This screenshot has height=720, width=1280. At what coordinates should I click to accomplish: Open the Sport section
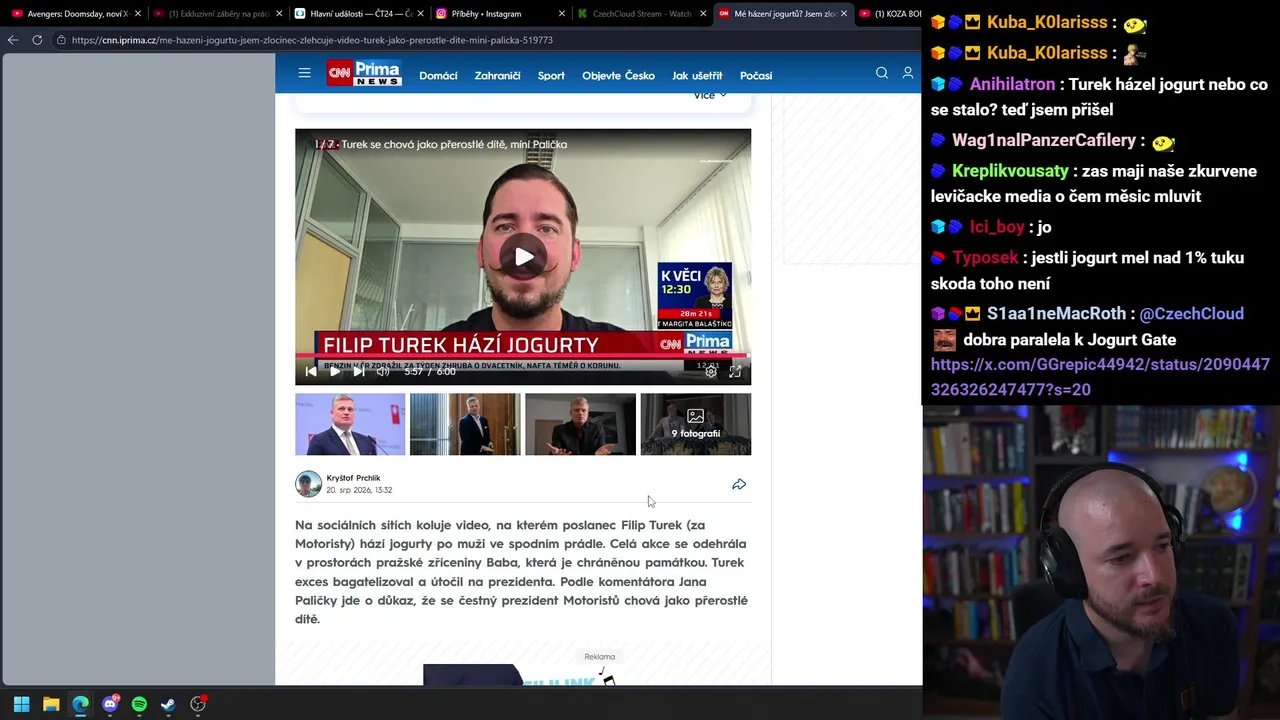tap(551, 76)
